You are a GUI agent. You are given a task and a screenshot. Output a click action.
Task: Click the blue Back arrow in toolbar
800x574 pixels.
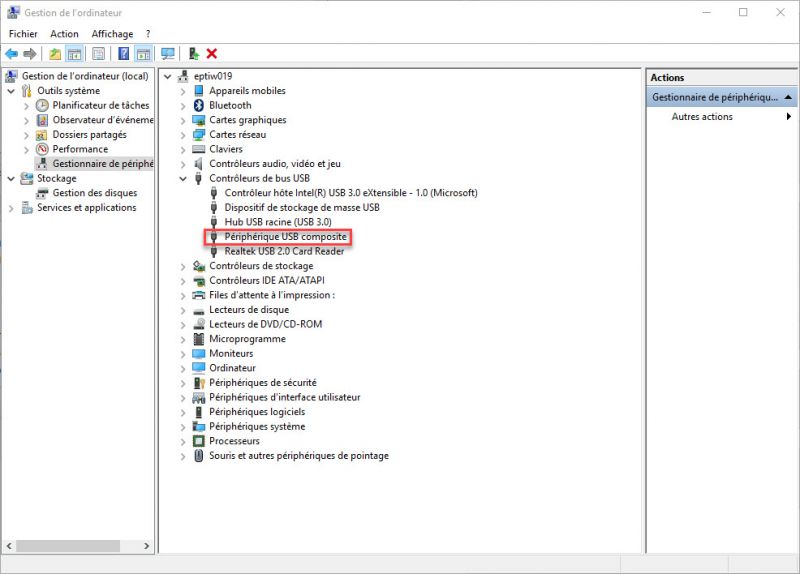(11, 54)
